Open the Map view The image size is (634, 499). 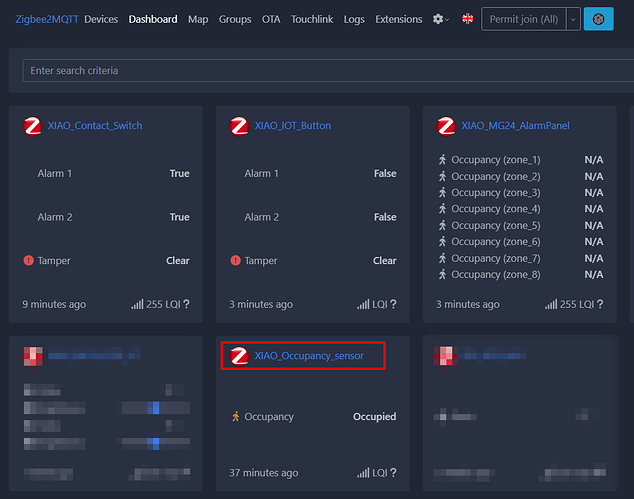[198, 19]
